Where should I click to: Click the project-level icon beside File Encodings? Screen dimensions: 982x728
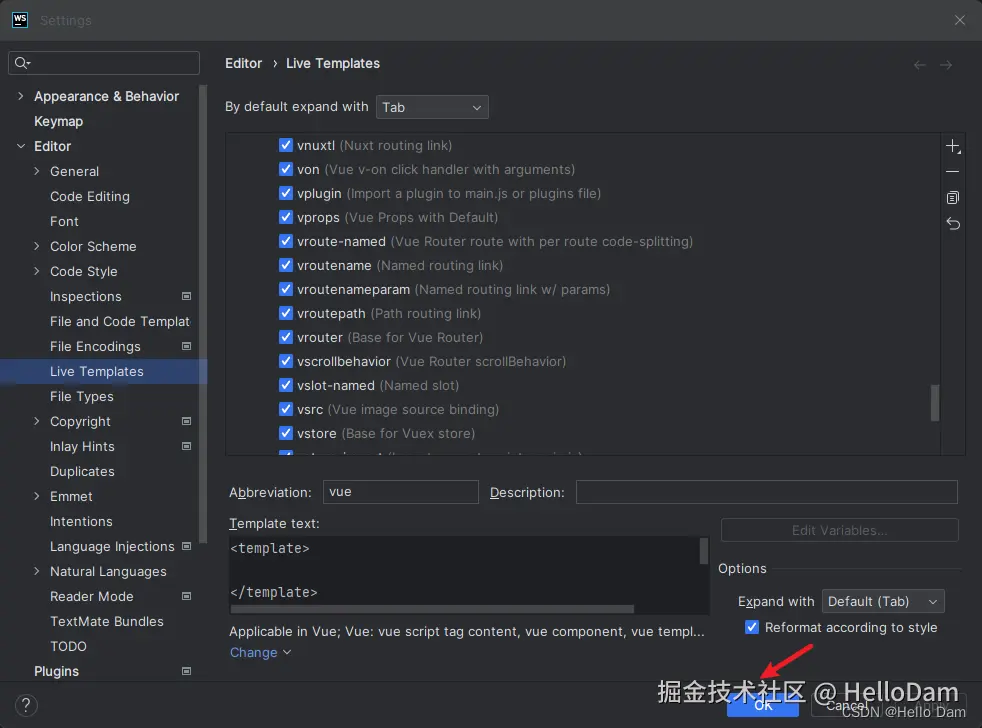click(186, 346)
